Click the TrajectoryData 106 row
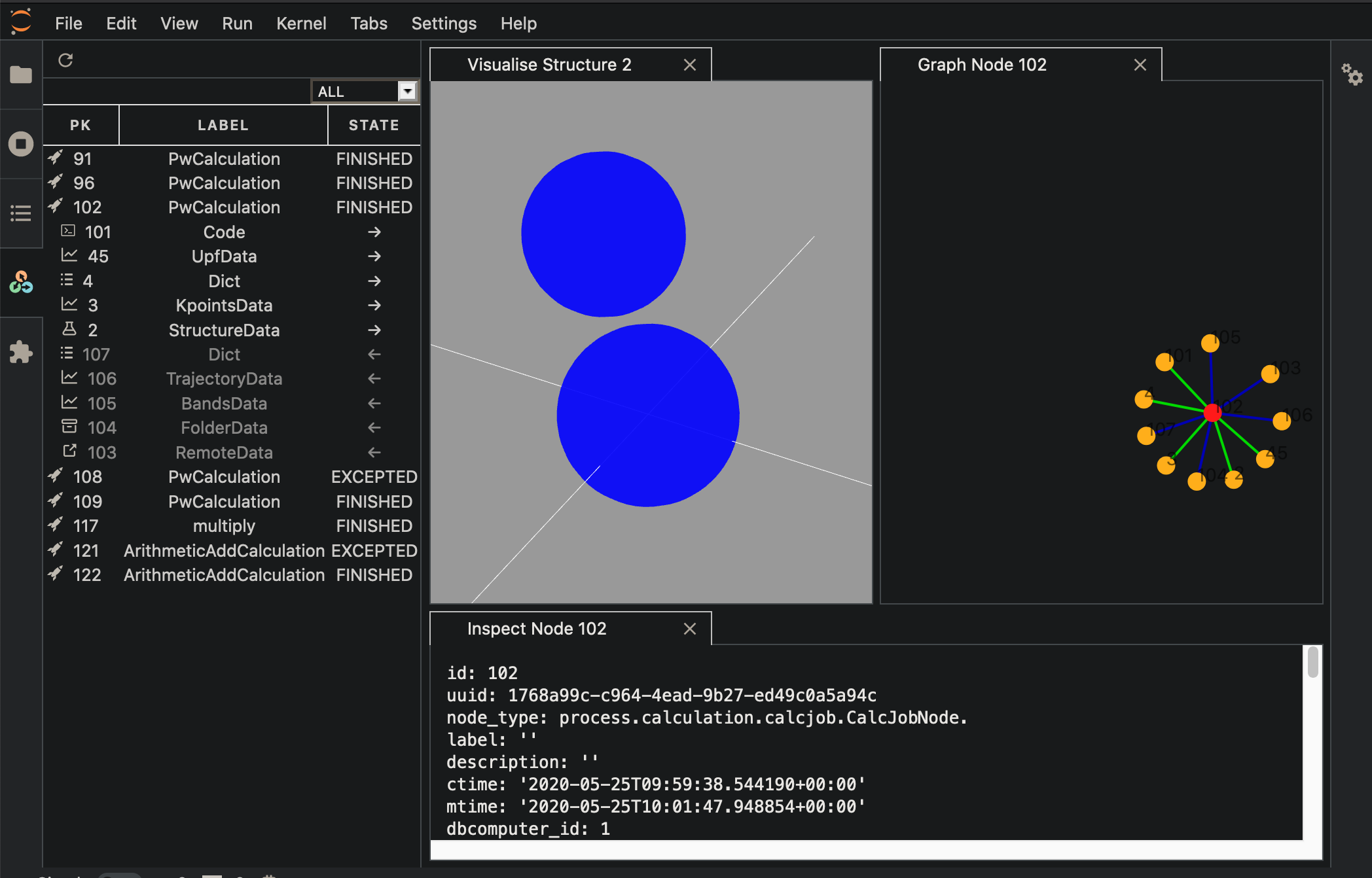Screen dimensions: 1372x878 [224, 379]
